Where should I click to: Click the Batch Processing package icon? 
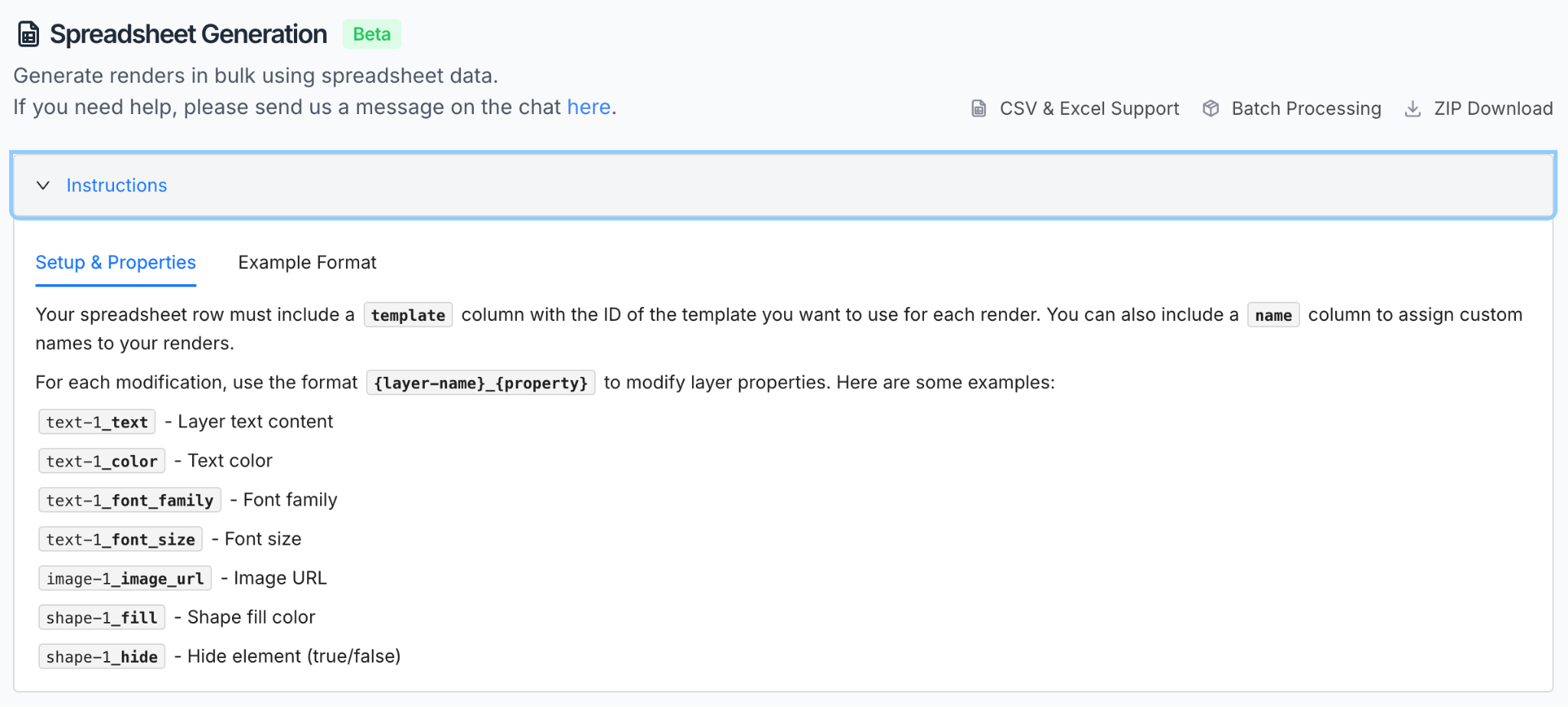tap(1211, 108)
